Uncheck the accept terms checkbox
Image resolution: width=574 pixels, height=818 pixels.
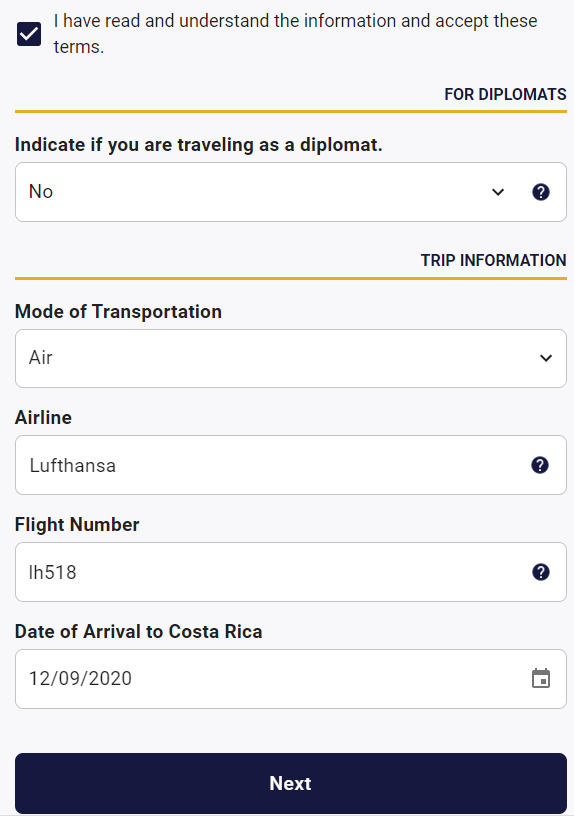29,34
